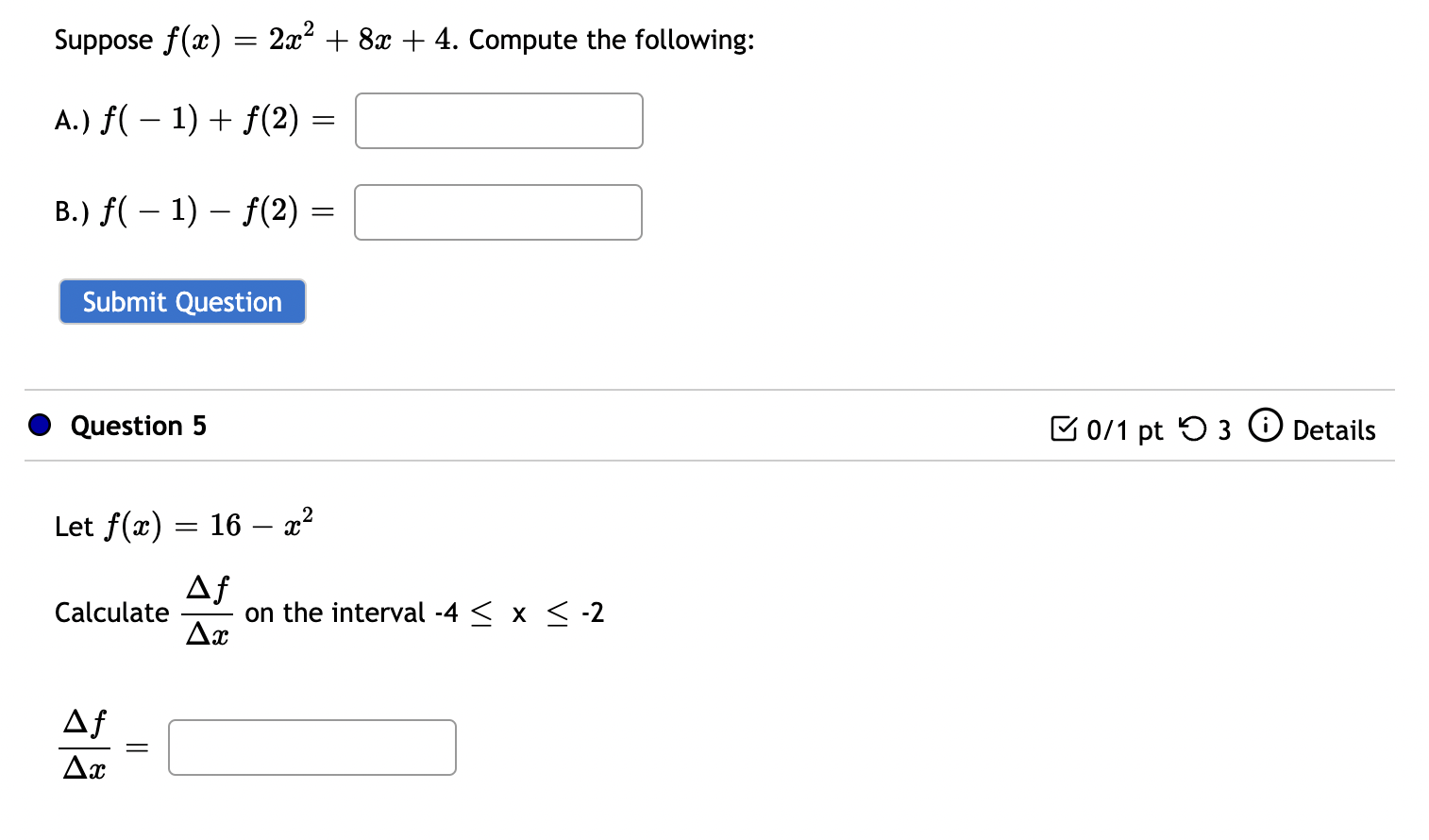Viewport: 1429px width, 840px height.
Task: Open additional details via the info dropdown
Action: tap(1265, 426)
